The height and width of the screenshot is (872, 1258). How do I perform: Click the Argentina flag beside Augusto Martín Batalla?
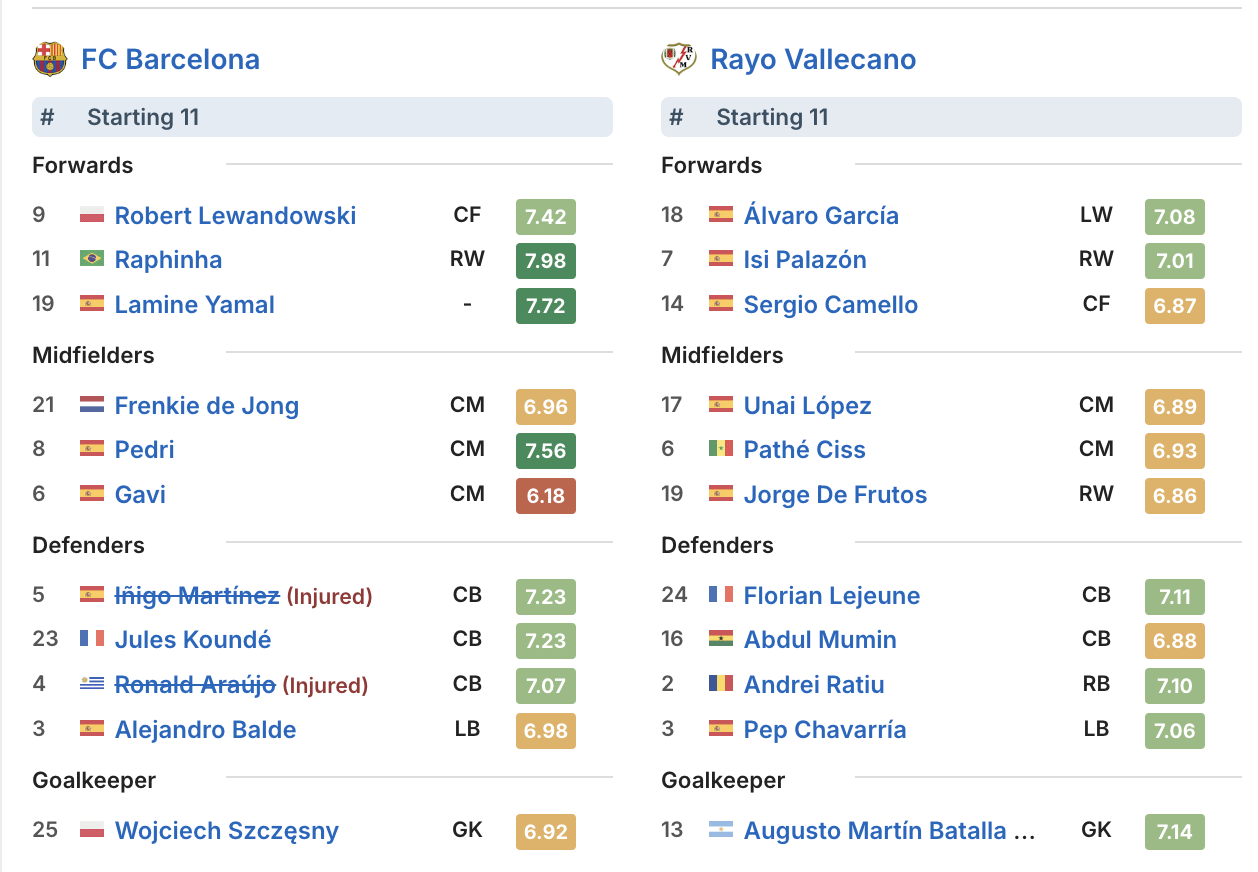click(721, 830)
